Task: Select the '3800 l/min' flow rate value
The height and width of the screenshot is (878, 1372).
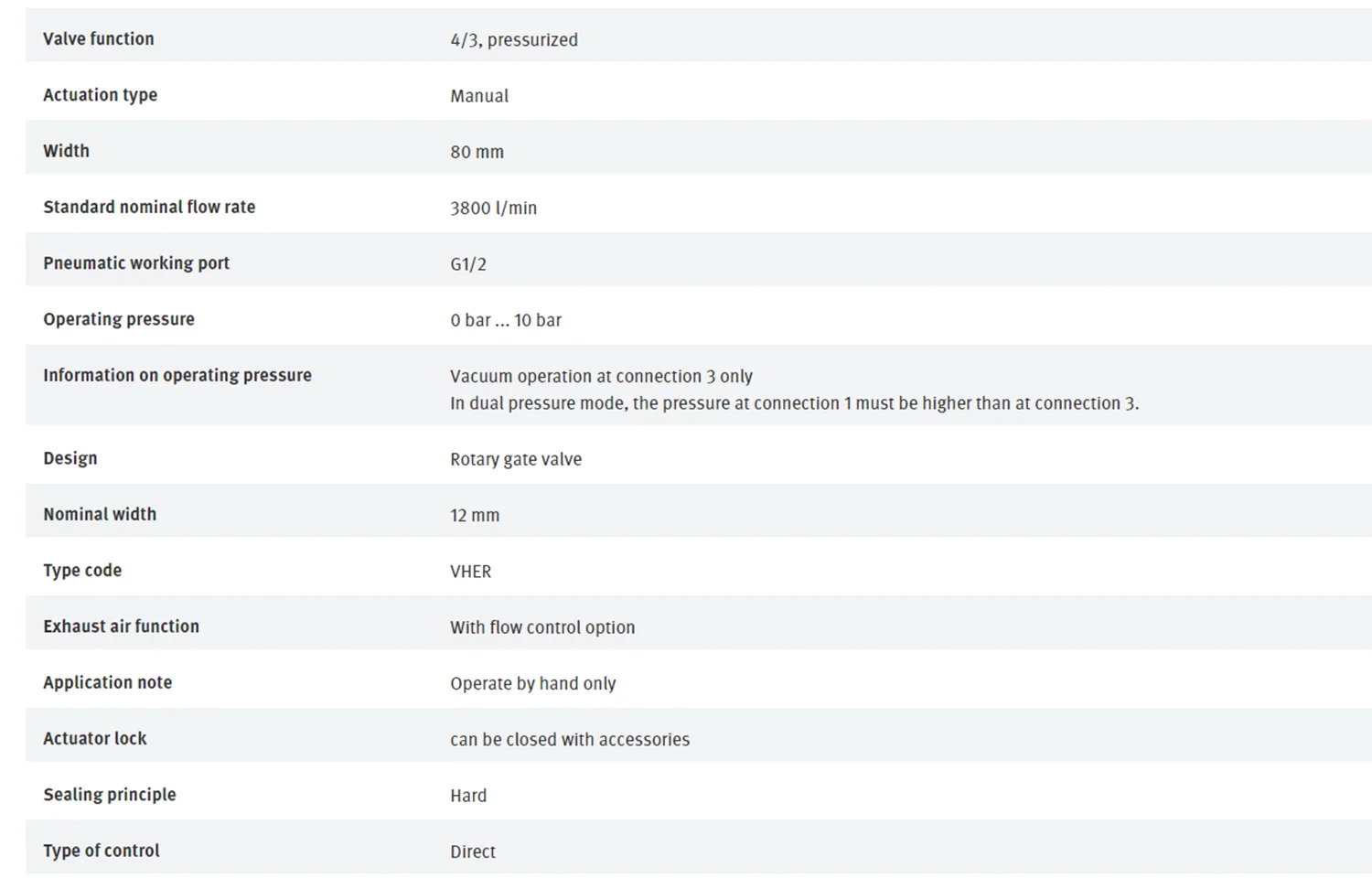Action: [493, 208]
